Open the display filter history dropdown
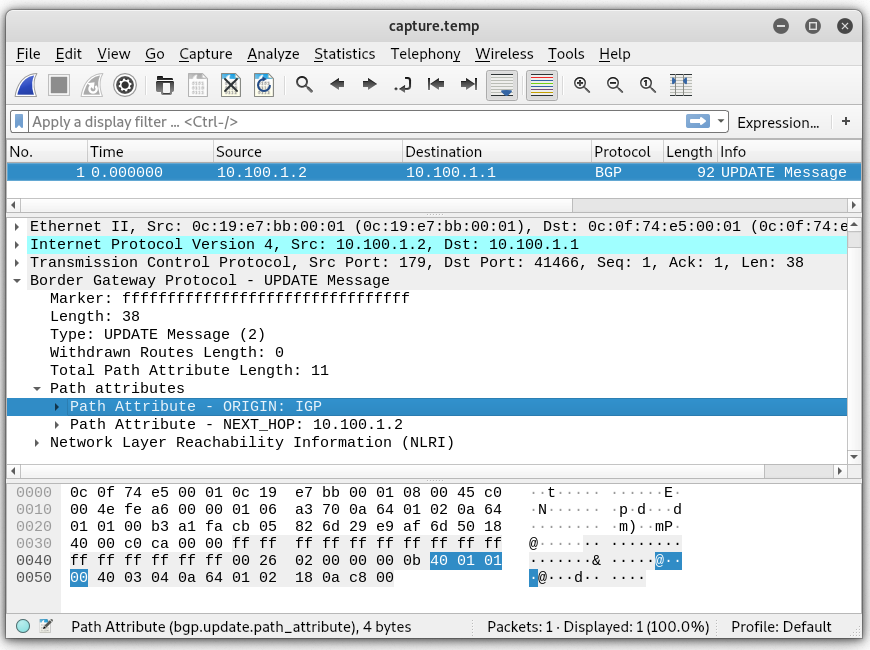 (x=722, y=122)
